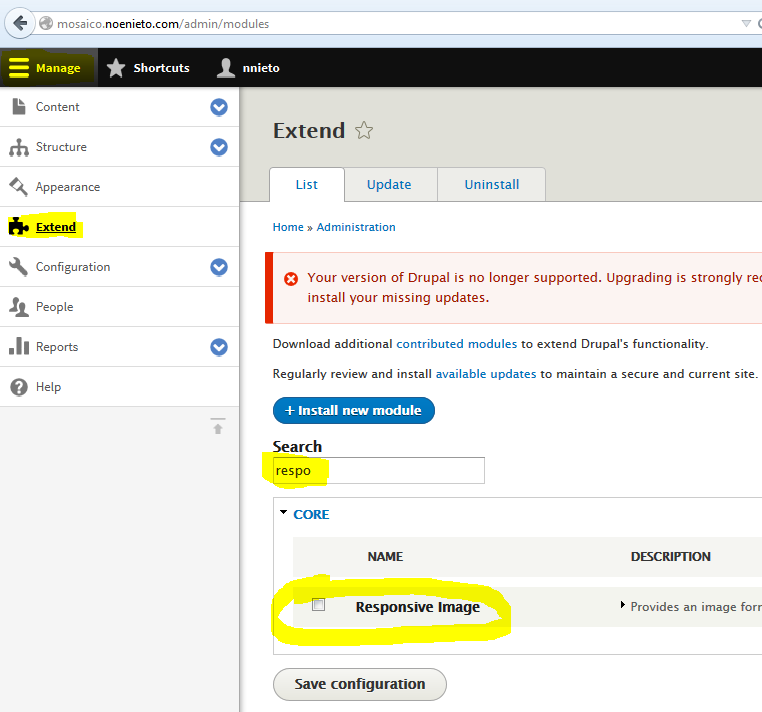This screenshot has width=762, height=712.
Task: Open the Appearance admin link
Action: (68, 187)
